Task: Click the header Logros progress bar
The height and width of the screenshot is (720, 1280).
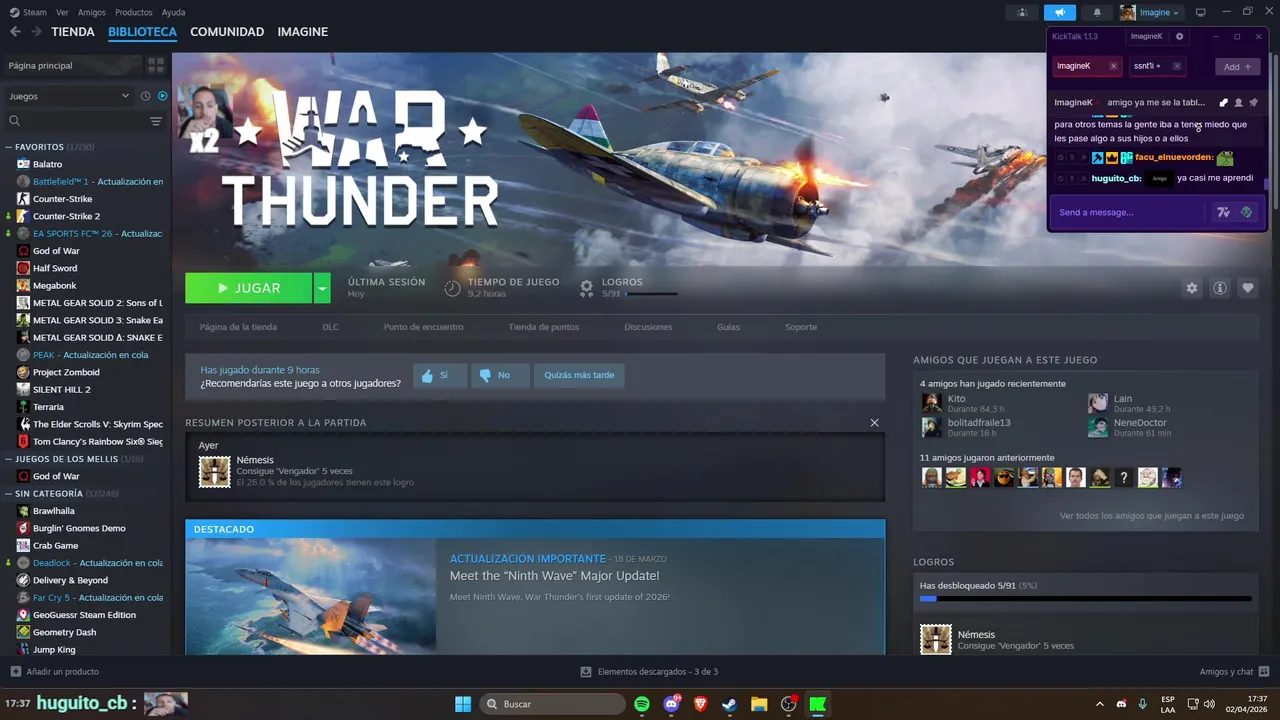Action: point(651,294)
